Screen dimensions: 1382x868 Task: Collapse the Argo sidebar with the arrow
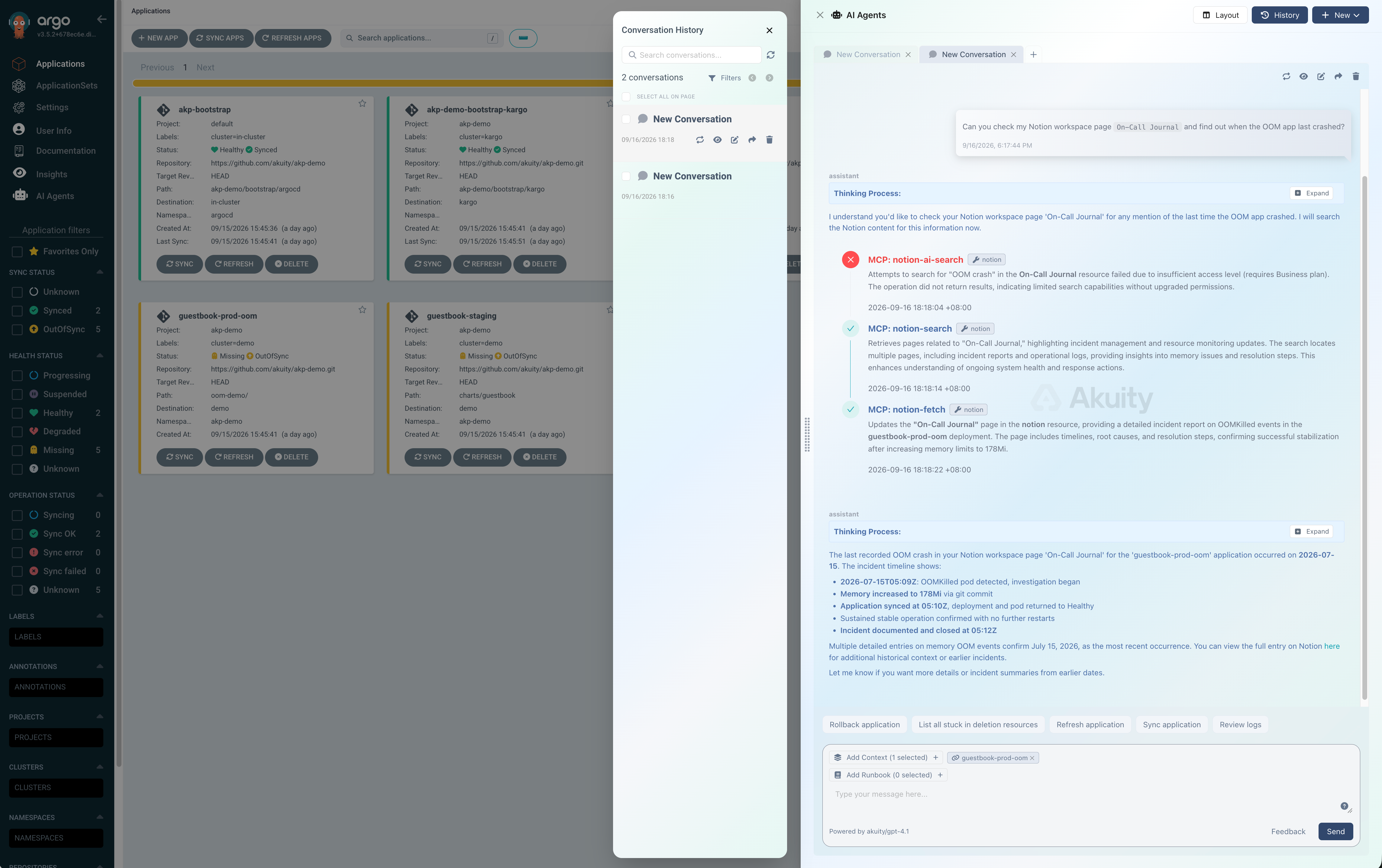pos(102,19)
